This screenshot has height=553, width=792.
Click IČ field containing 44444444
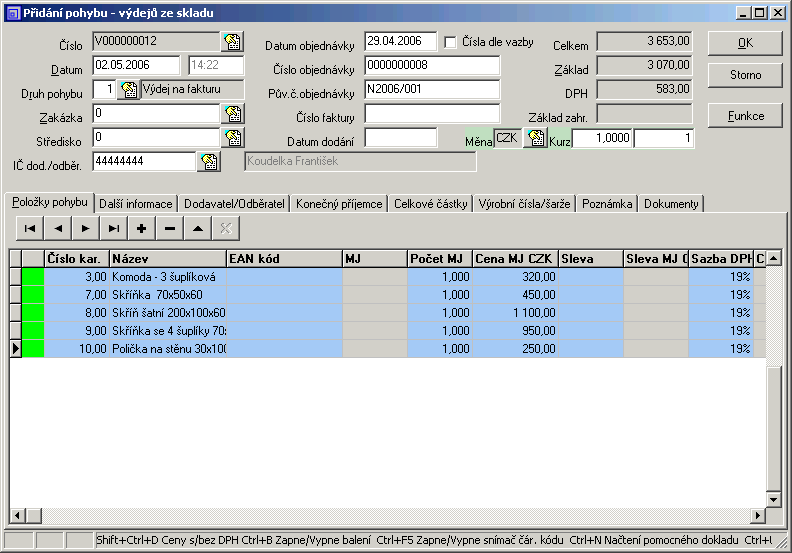coord(143,162)
